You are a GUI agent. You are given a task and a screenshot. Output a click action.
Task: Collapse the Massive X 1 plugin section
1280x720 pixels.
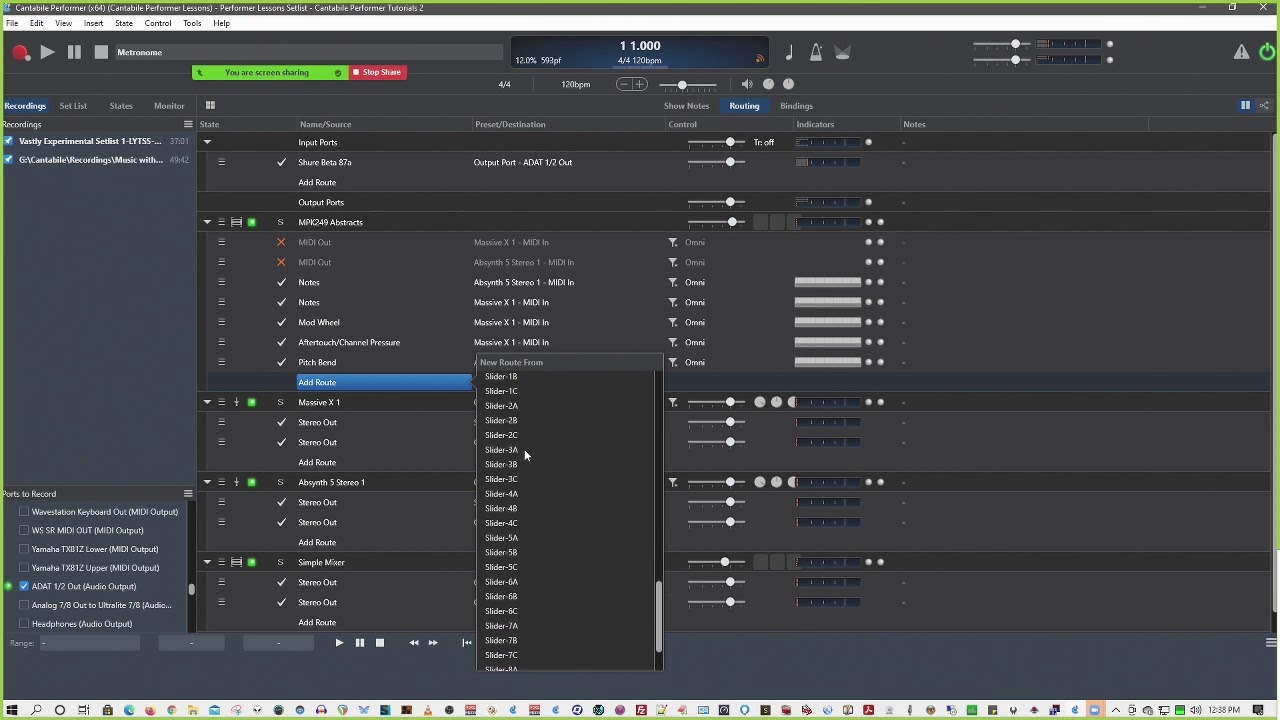207,402
